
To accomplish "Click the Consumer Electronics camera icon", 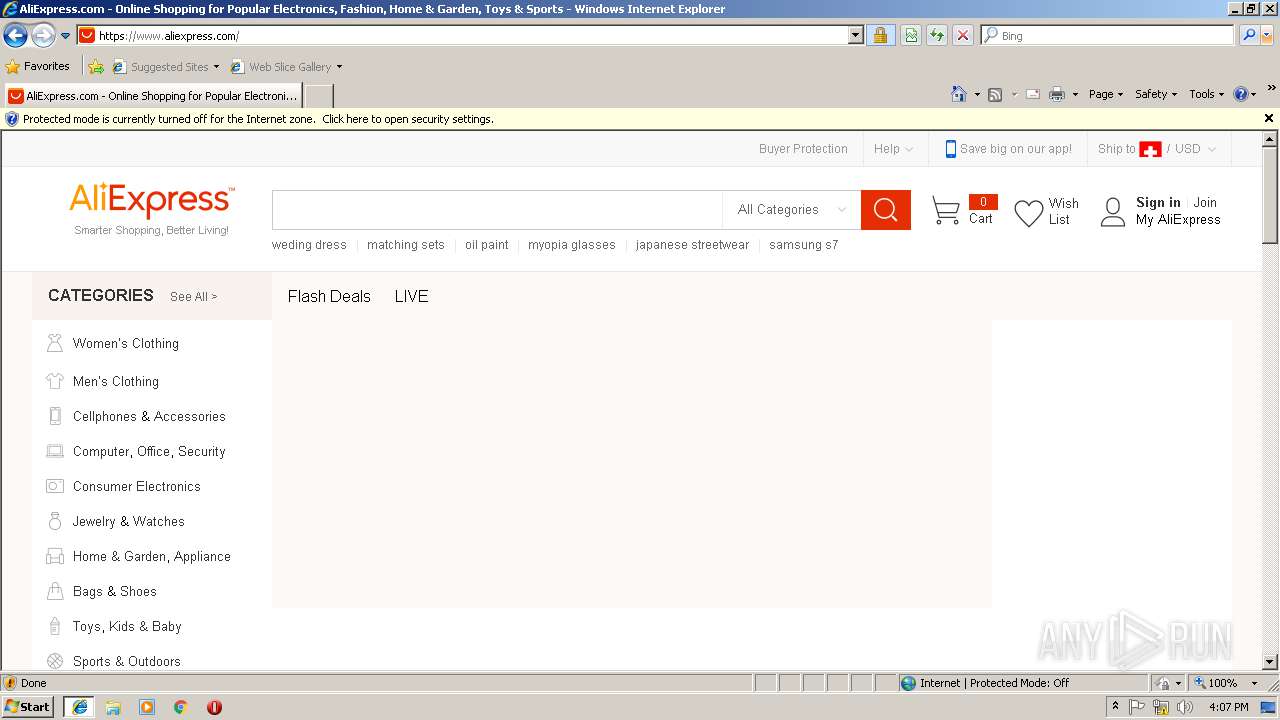I will 55,486.
